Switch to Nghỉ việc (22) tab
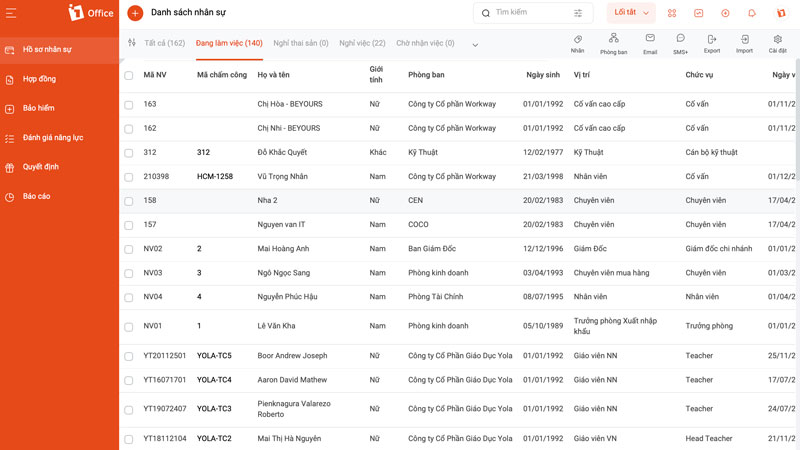Viewport: 800px width, 450px height. point(362,43)
